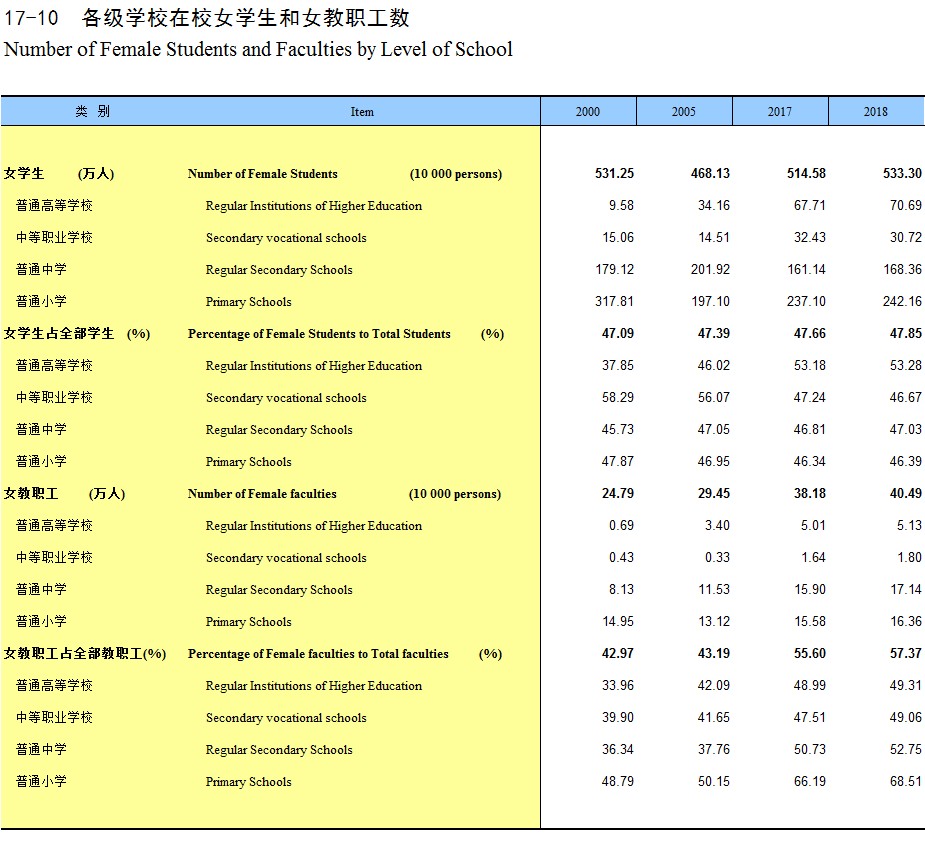Select the Number of Female Students row label
The width and height of the screenshot is (925, 862).
[x=263, y=174]
